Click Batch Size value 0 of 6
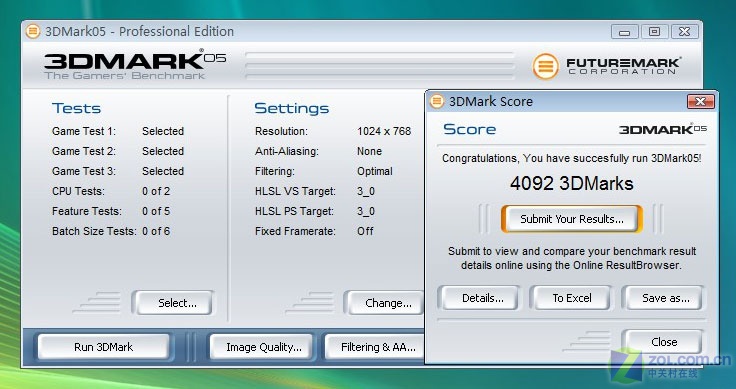The image size is (736, 389). pyautogui.click(x=156, y=231)
